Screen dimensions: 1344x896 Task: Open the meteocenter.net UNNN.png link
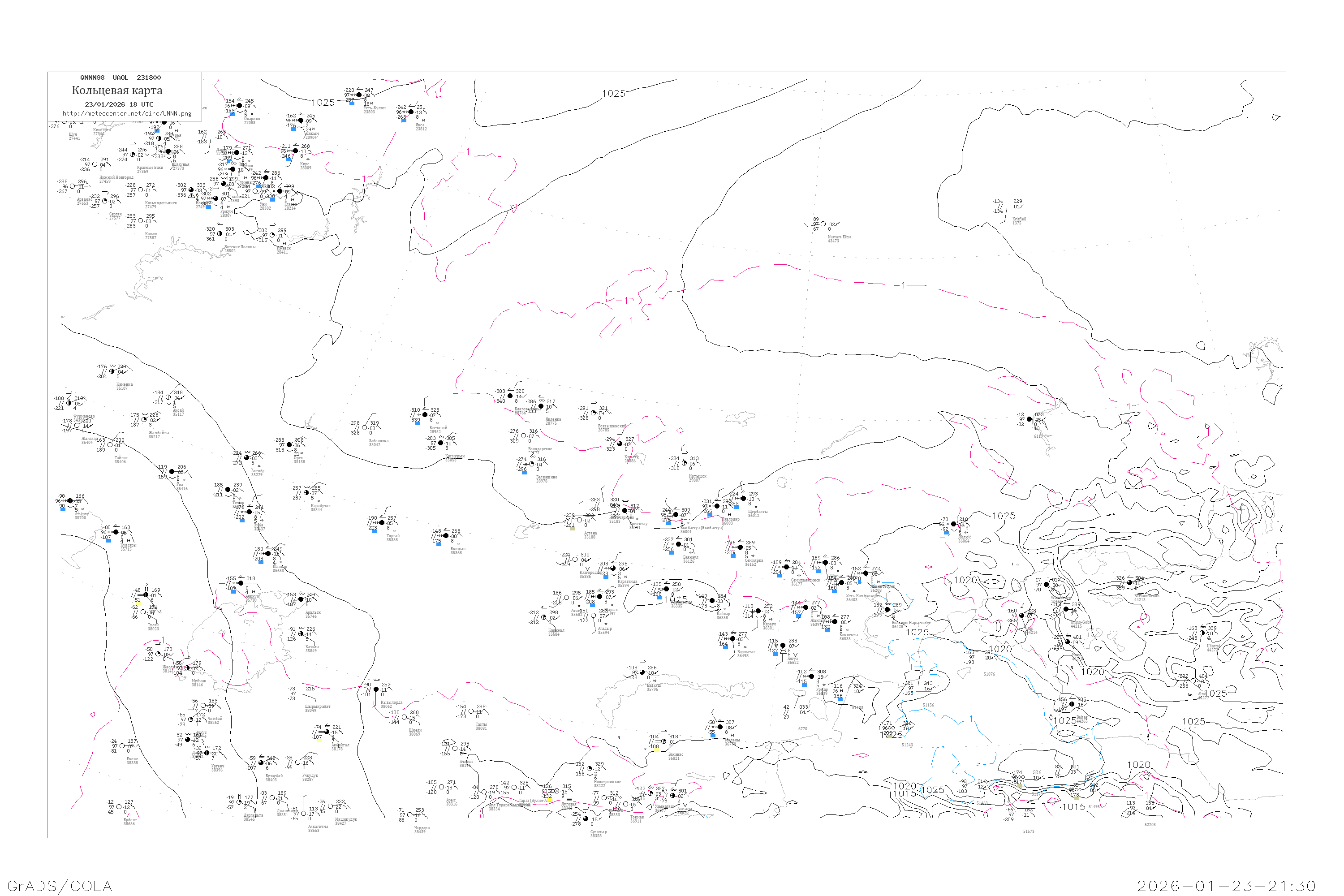[x=127, y=113]
